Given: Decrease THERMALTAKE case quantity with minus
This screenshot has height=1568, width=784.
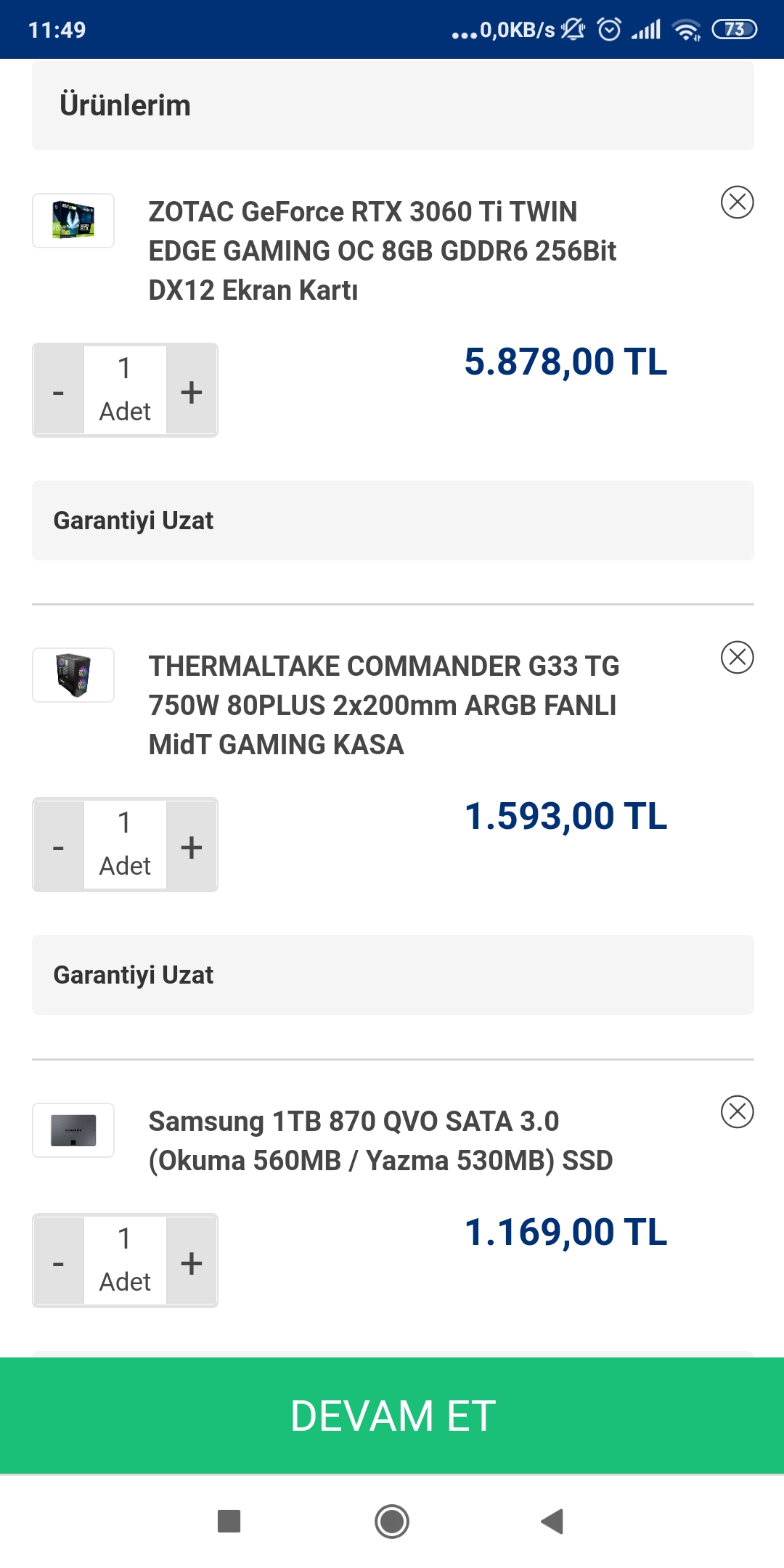Looking at the screenshot, I should pyautogui.click(x=59, y=846).
